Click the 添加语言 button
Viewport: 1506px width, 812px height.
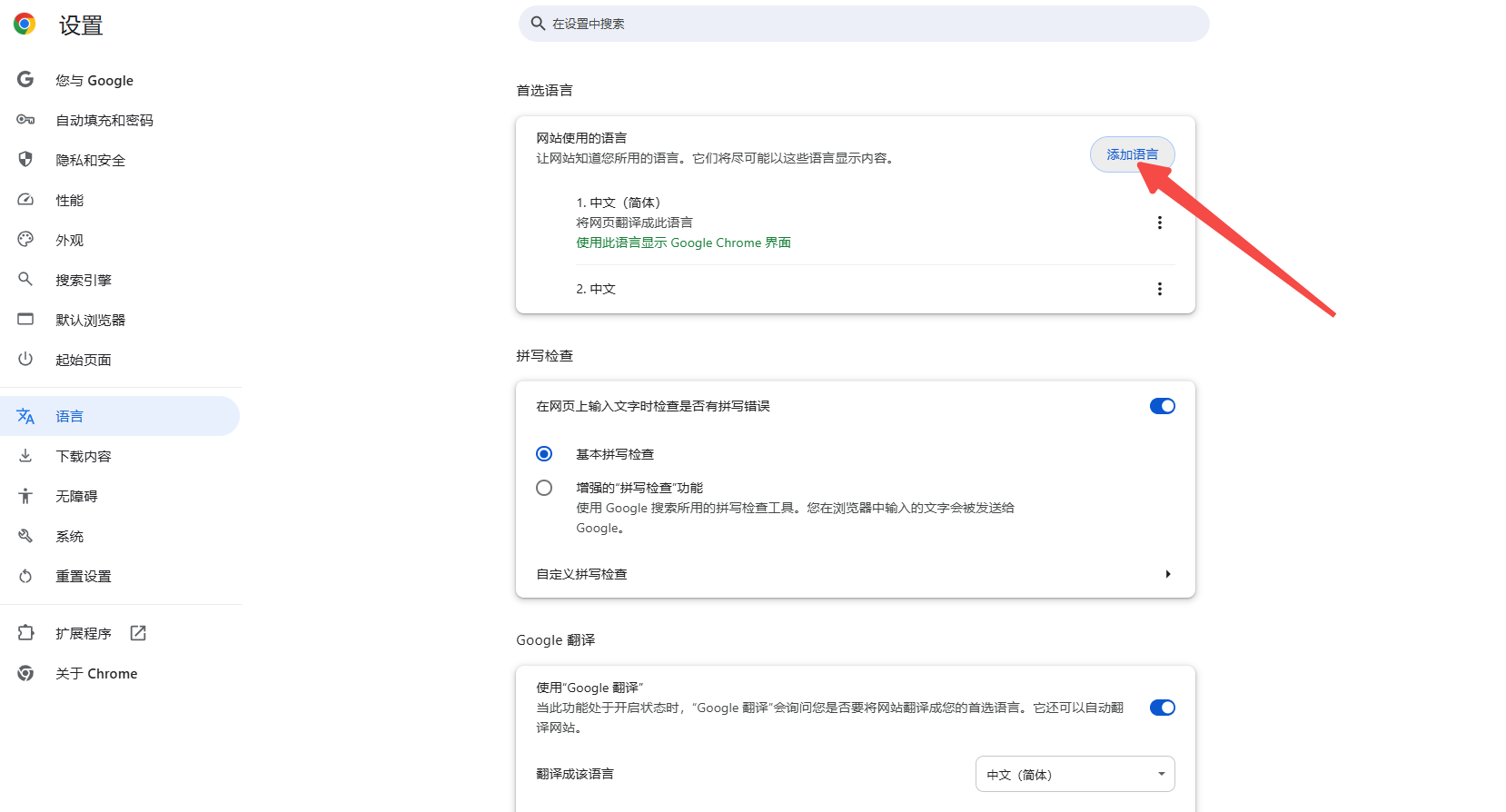point(1133,154)
